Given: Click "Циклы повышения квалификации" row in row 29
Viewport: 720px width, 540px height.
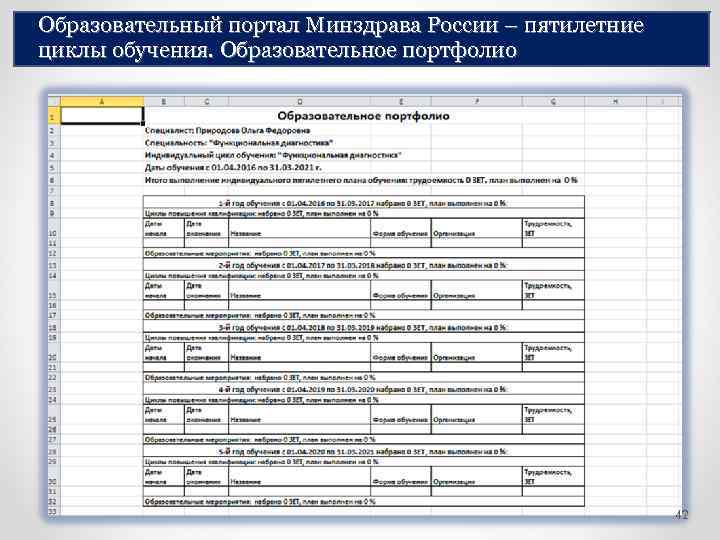Looking at the screenshot, I should click(364, 461).
